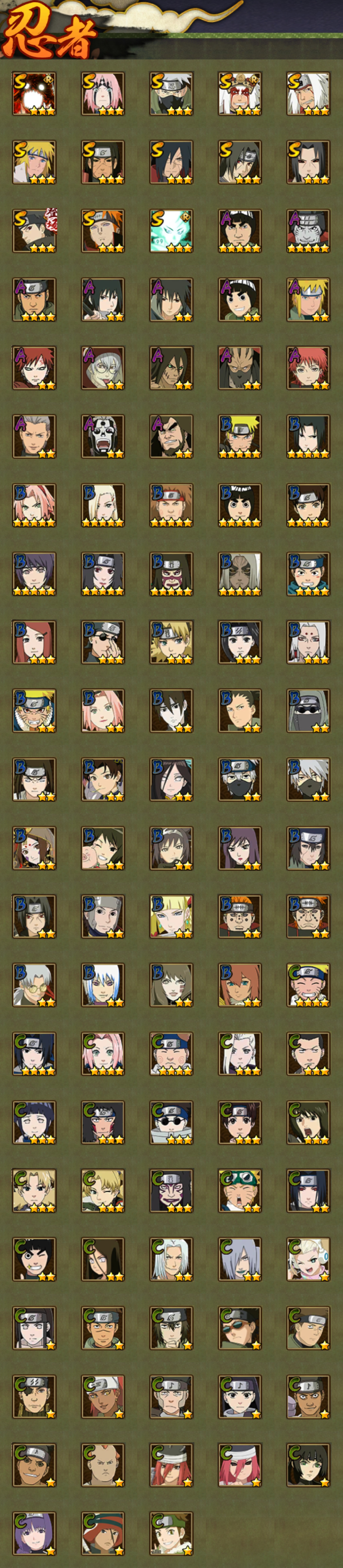Pick the A-rank Might Guy five-star portrait
343x1568 pixels.
pos(240,231)
